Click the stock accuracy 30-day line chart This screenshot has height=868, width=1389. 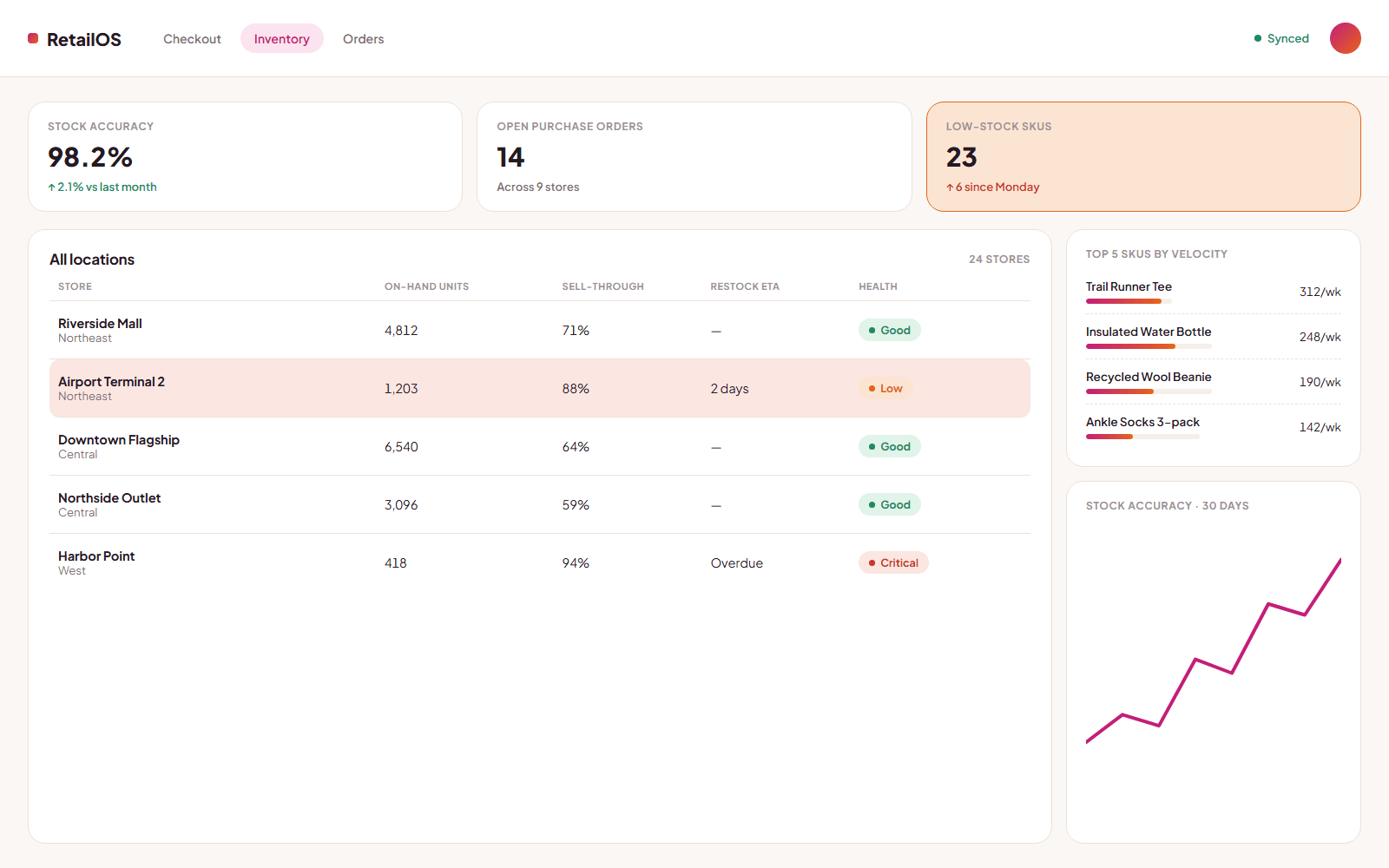pyautogui.click(x=1214, y=651)
